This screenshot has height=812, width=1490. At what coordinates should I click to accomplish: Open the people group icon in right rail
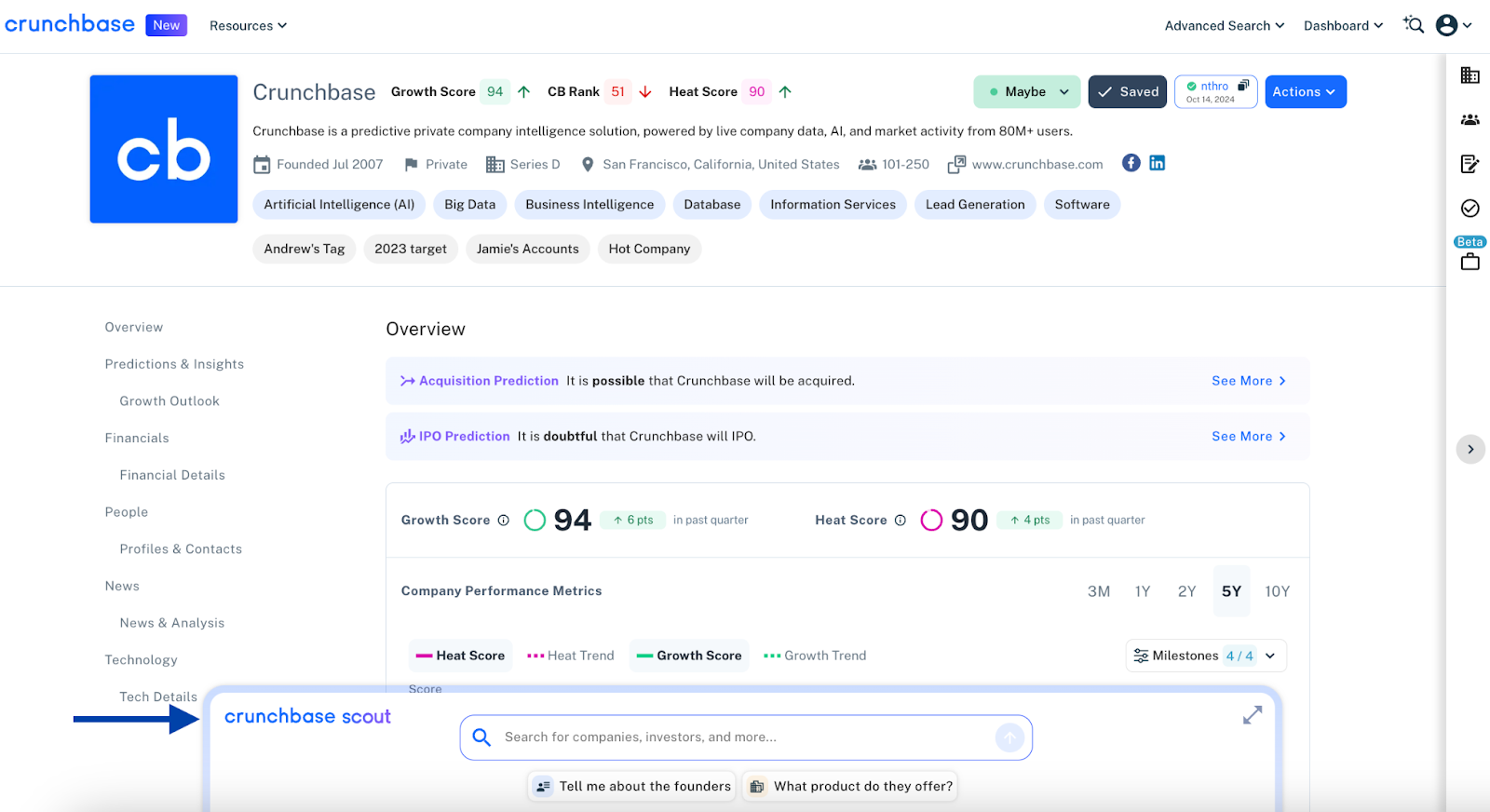[x=1470, y=119]
